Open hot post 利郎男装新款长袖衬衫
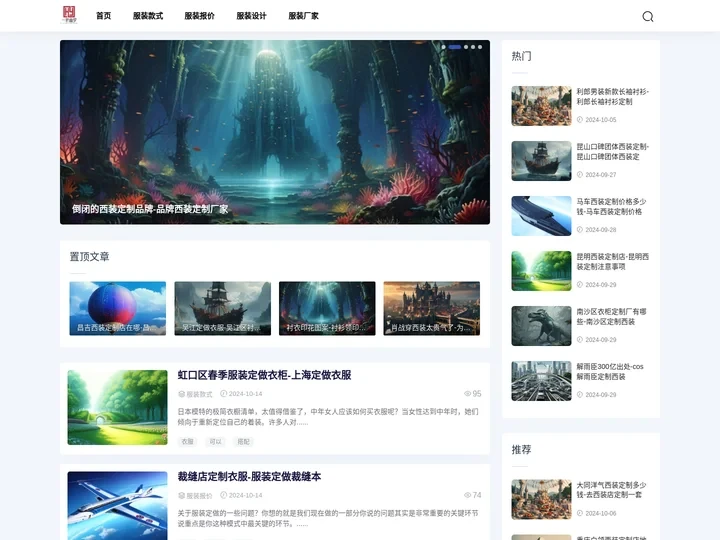720x540 pixels. coord(613,96)
